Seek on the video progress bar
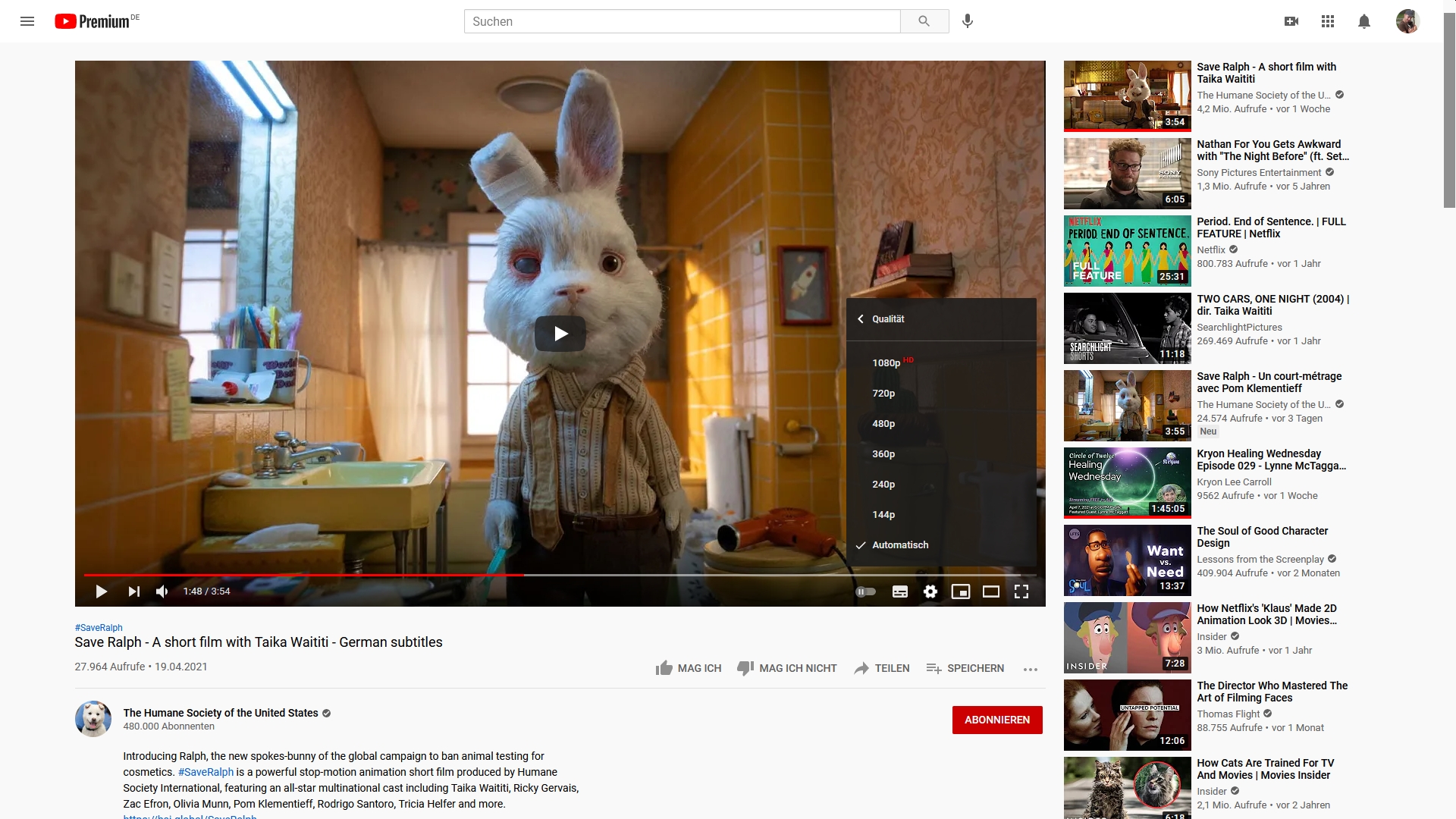 (x=682, y=575)
